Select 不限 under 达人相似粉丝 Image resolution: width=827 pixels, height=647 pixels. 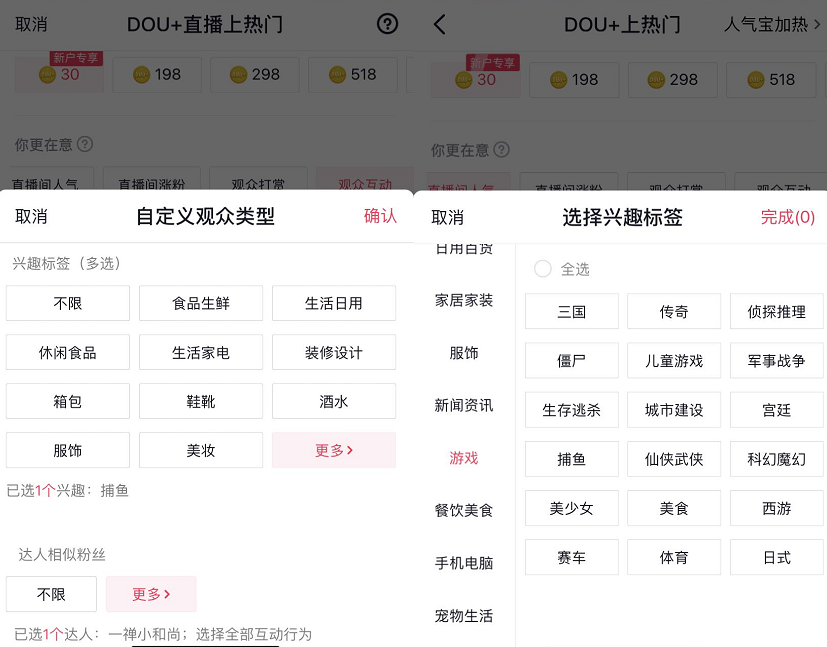tap(51, 594)
